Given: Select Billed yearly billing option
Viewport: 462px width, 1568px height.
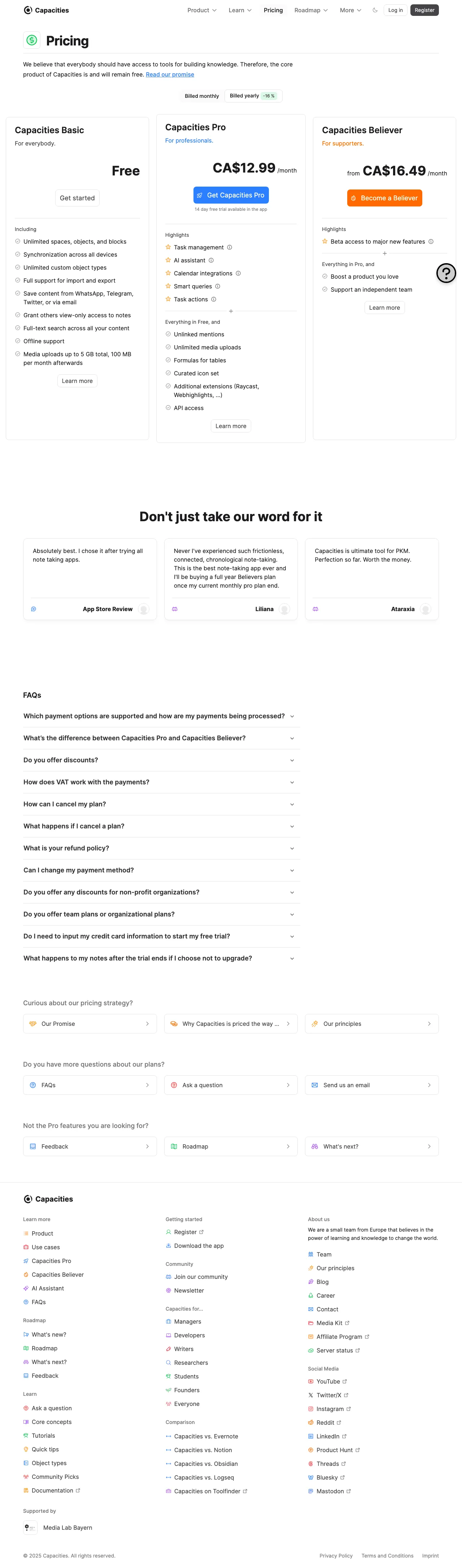Looking at the screenshot, I should (x=252, y=96).
